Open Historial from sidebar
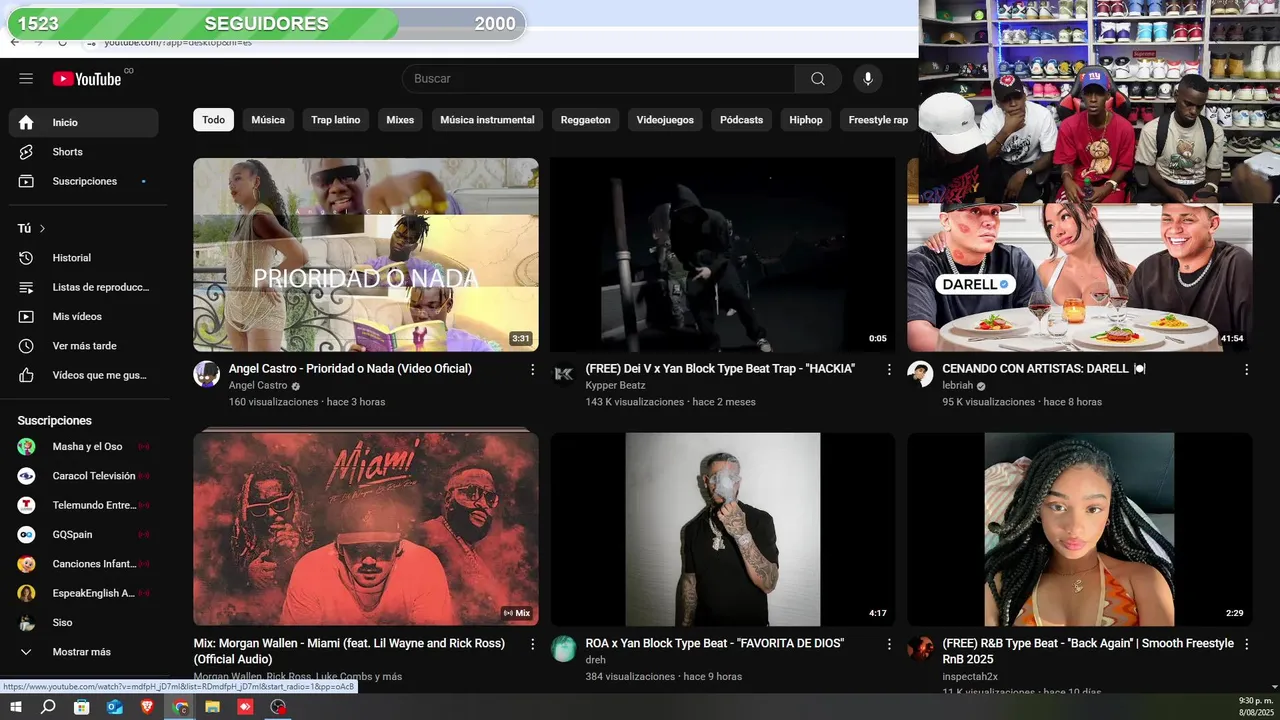This screenshot has height=720, width=1280. (84, 258)
